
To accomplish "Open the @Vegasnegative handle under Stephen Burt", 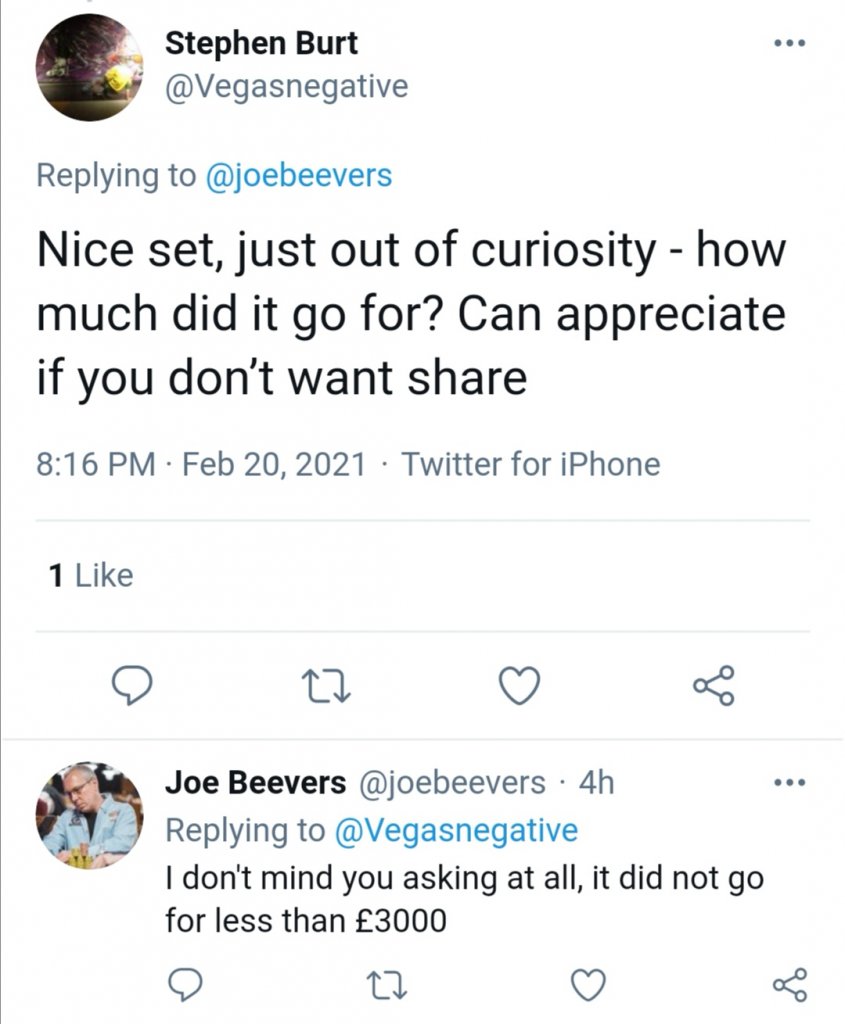I will click(x=287, y=87).
